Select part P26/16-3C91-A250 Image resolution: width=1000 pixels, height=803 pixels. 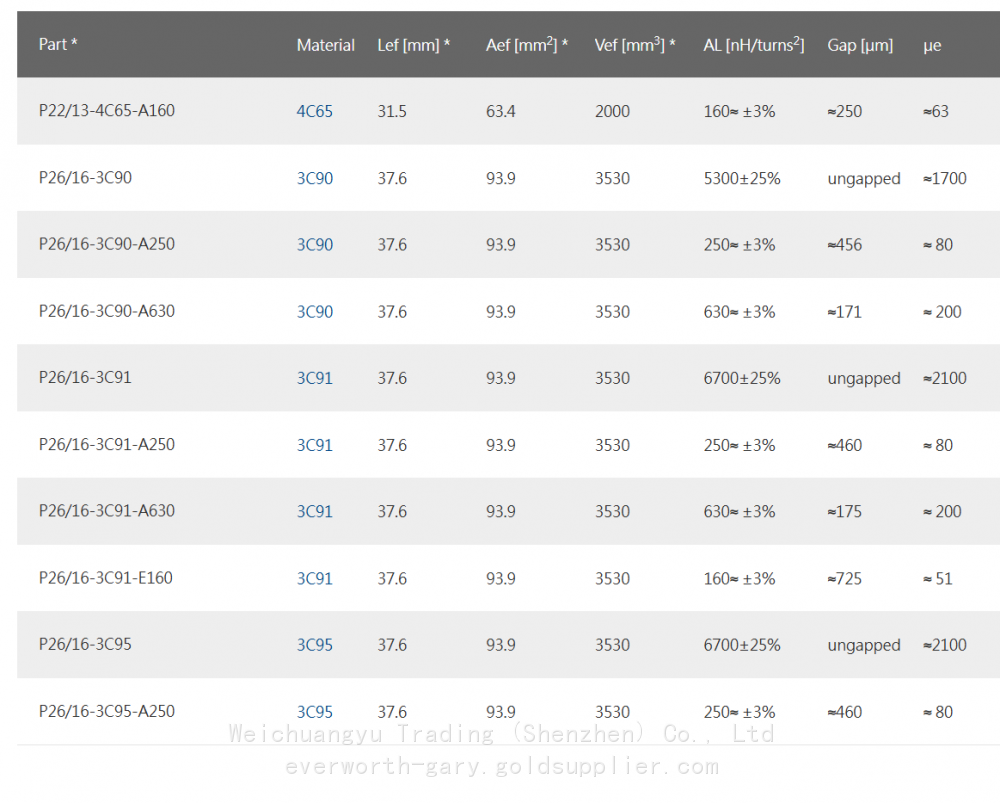click(x=106, y=444)
